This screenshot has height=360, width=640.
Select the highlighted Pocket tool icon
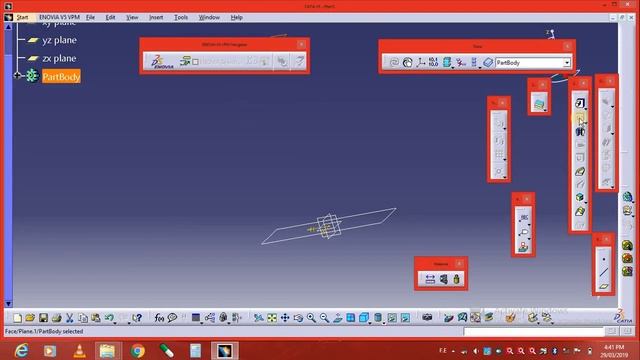[x=580, y=118]
